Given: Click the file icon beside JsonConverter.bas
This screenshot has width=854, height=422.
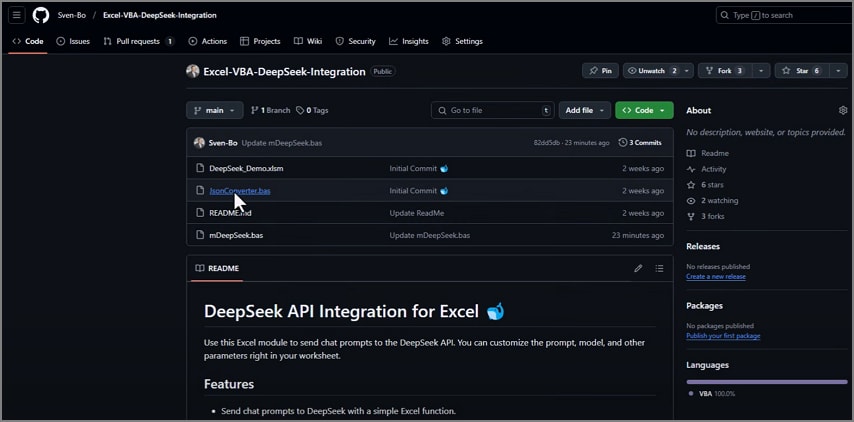Looking at the screenshot, I should (x=200, y=191).
